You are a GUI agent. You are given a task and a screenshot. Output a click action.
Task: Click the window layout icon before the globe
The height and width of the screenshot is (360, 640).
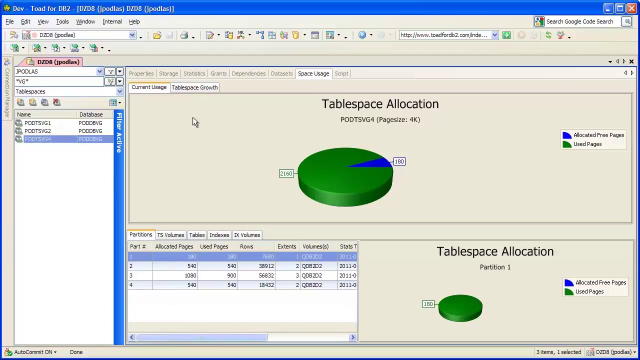click(330, 36)
